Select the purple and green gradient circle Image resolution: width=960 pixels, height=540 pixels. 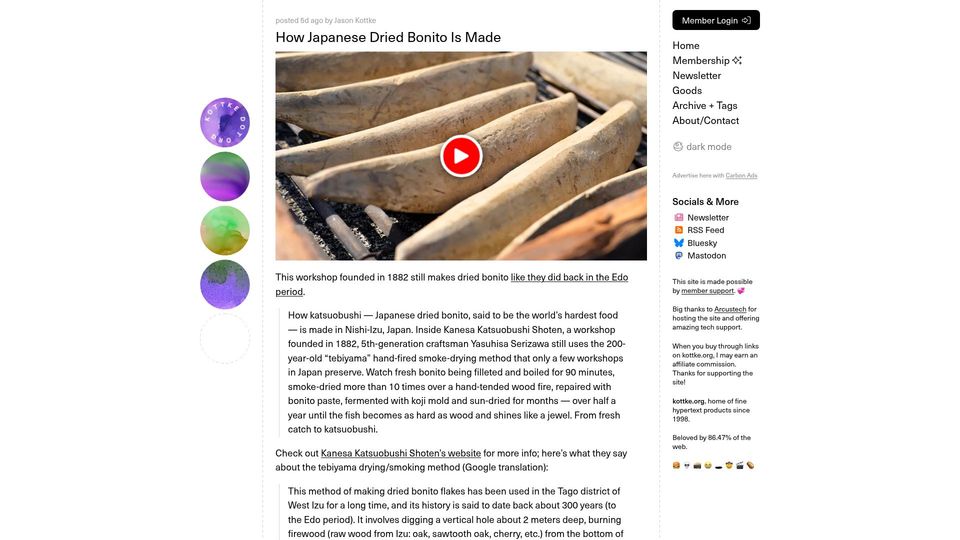225,176
